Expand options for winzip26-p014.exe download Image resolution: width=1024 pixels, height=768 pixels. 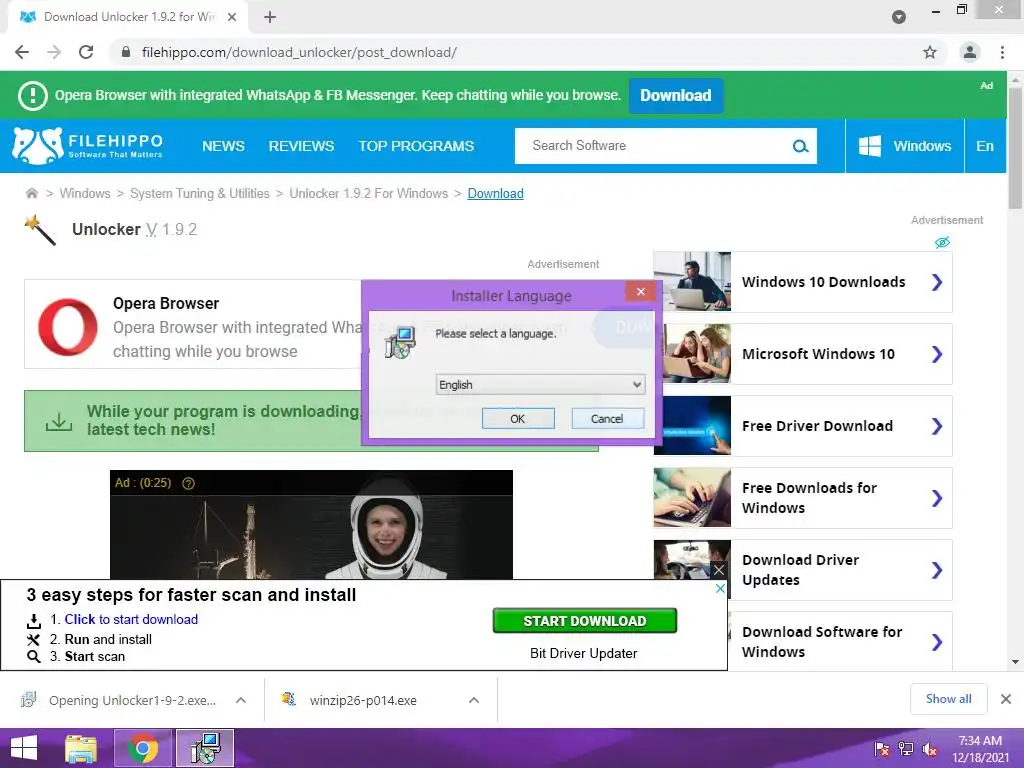pos(474,700)
